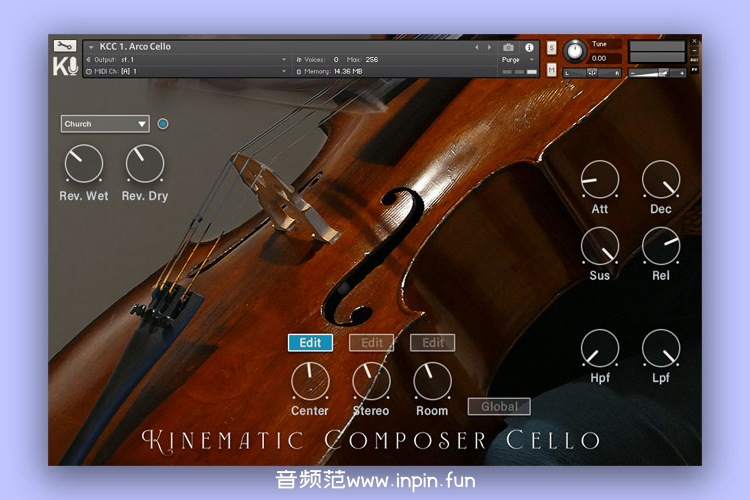The width and height of the screenshot is (750, 500).
Task: Enable the Stereo mic Edit button
Action: 372,343
